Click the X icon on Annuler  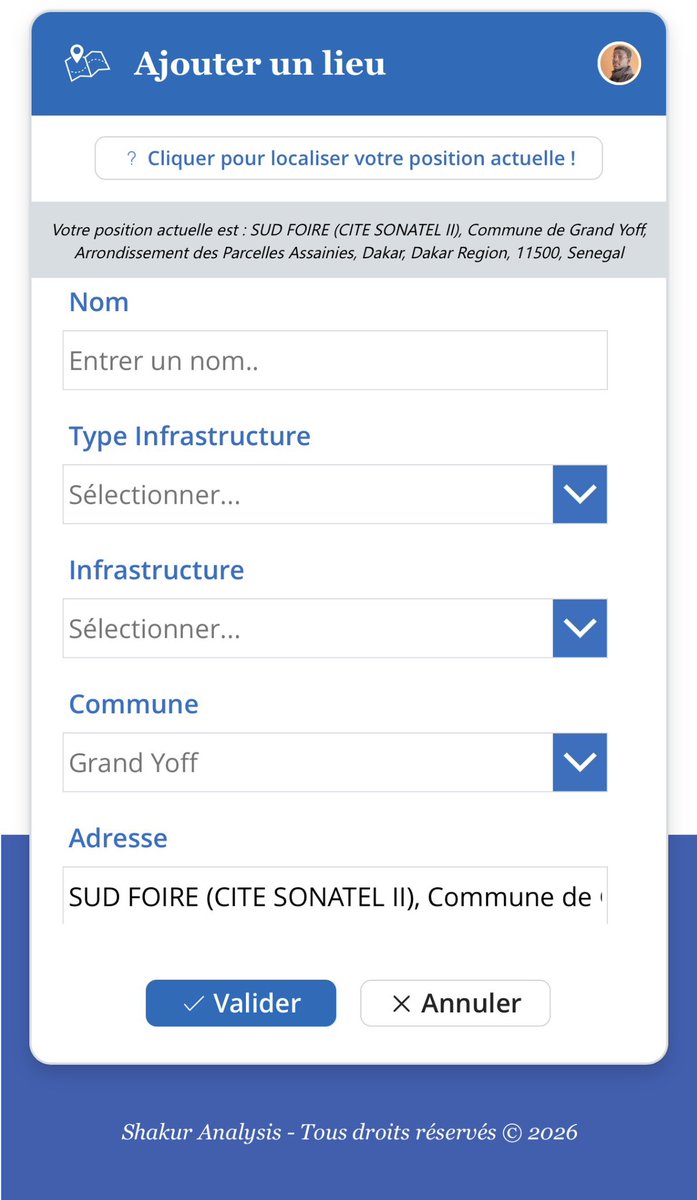402,1004
